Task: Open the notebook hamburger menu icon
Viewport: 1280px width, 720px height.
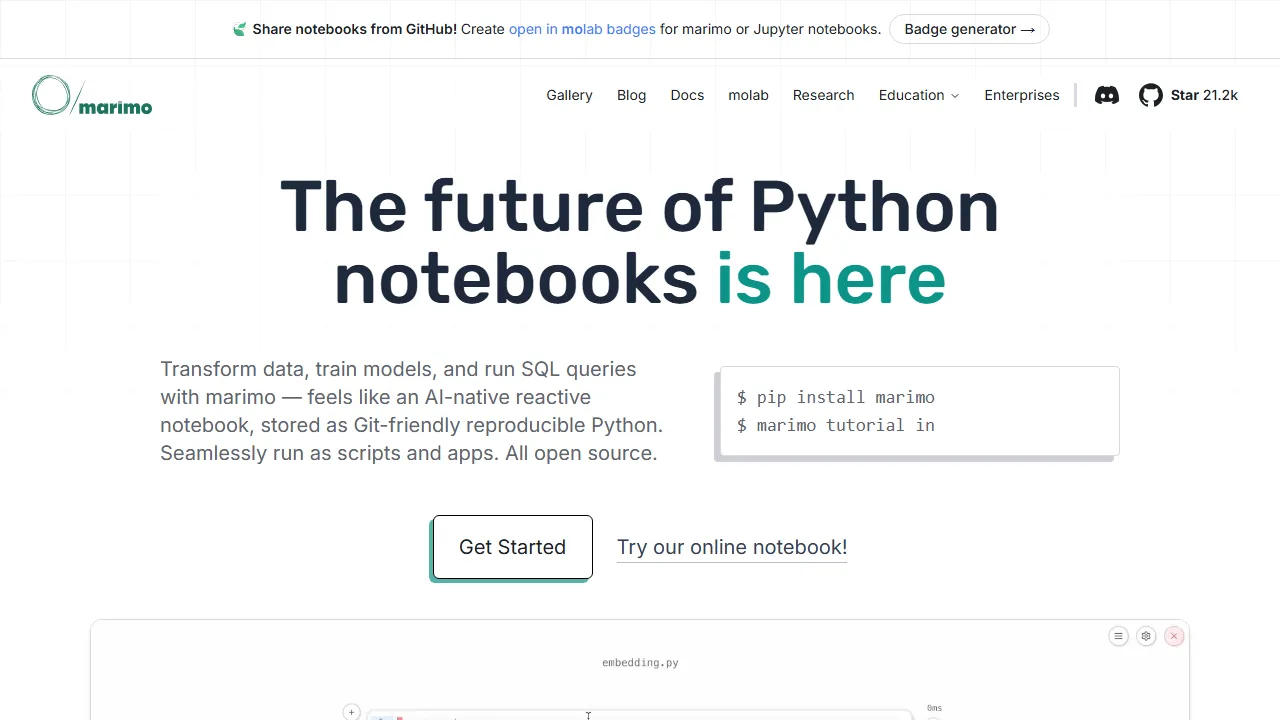Action: [x=1119, y=636]
